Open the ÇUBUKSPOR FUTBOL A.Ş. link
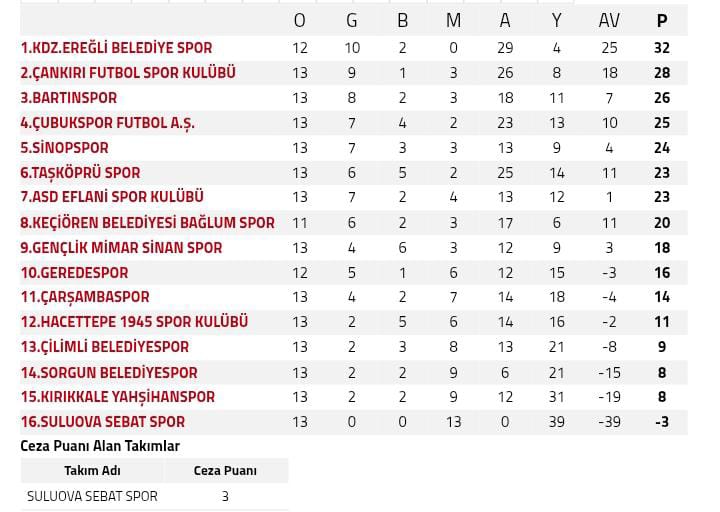Viewport: 720px width, 512px height. click(107, 123)
